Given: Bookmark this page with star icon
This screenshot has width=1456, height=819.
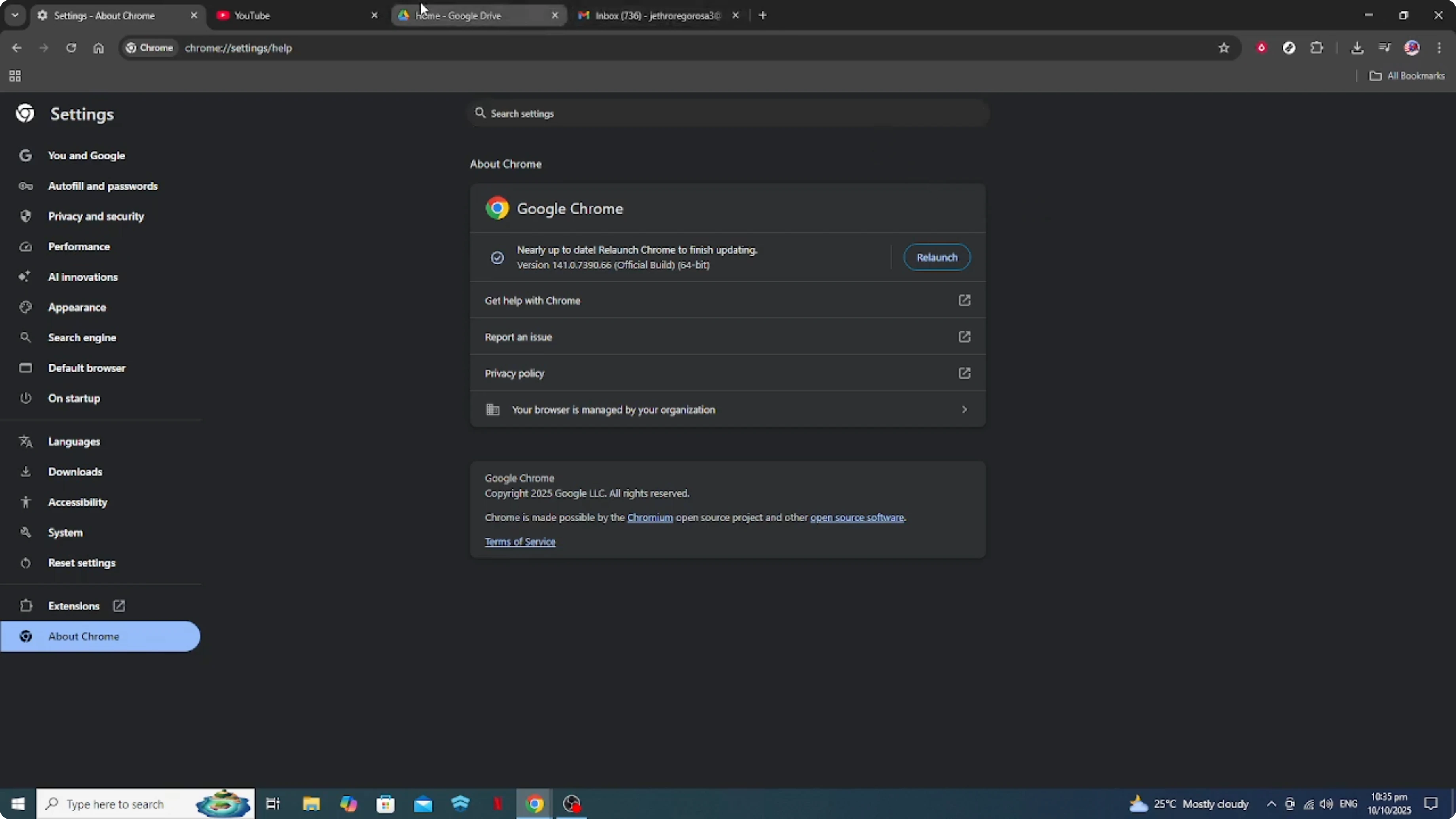Looking at the screenshot, I should pos(1224,48).
